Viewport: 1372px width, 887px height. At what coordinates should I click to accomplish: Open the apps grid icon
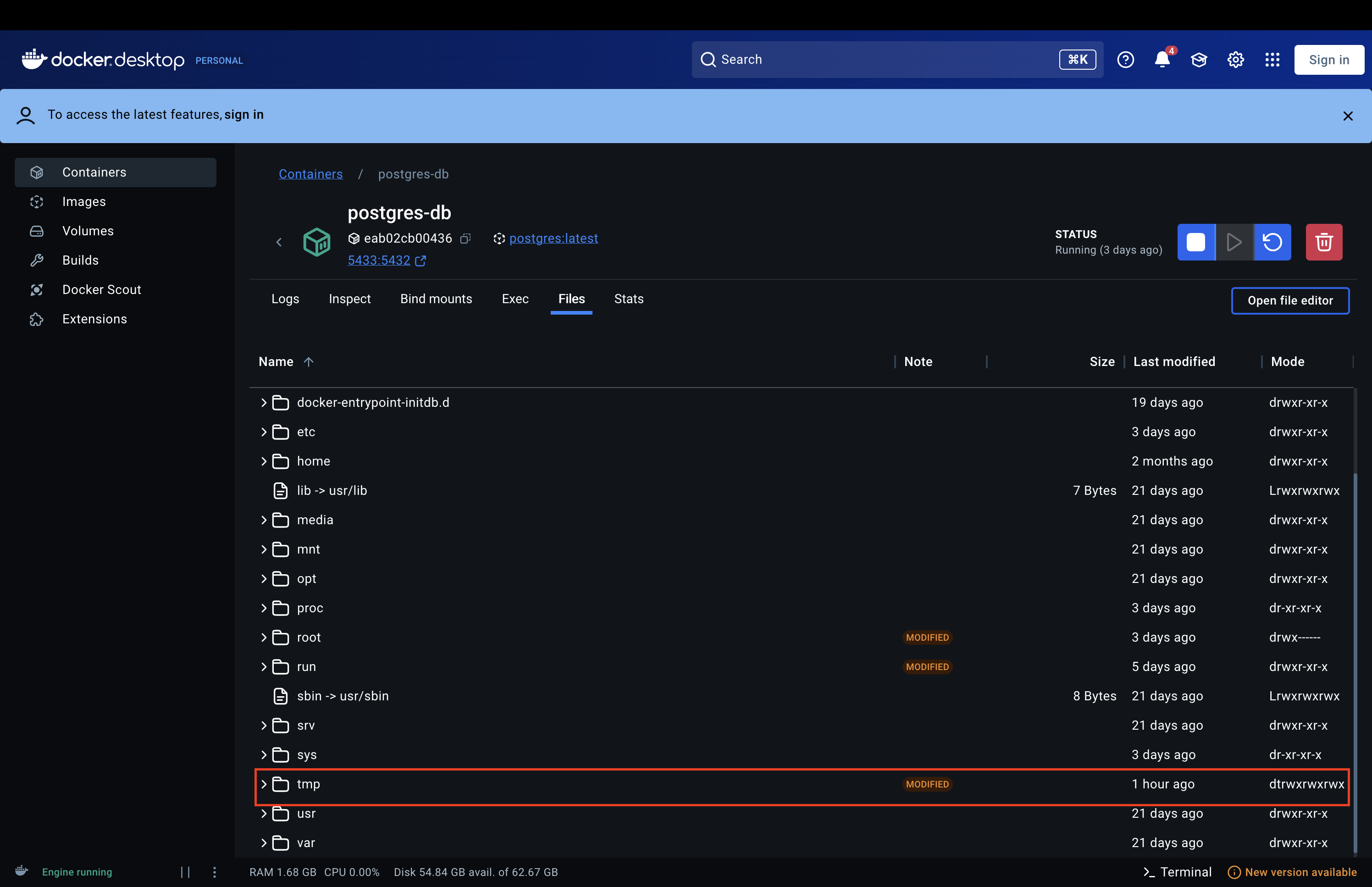coord(1272,60)
